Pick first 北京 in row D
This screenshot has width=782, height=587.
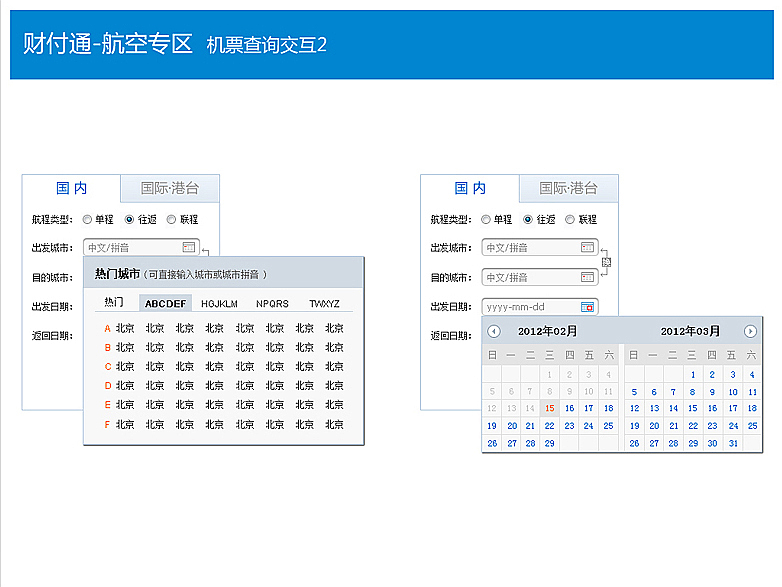click(x=125, y=386)
